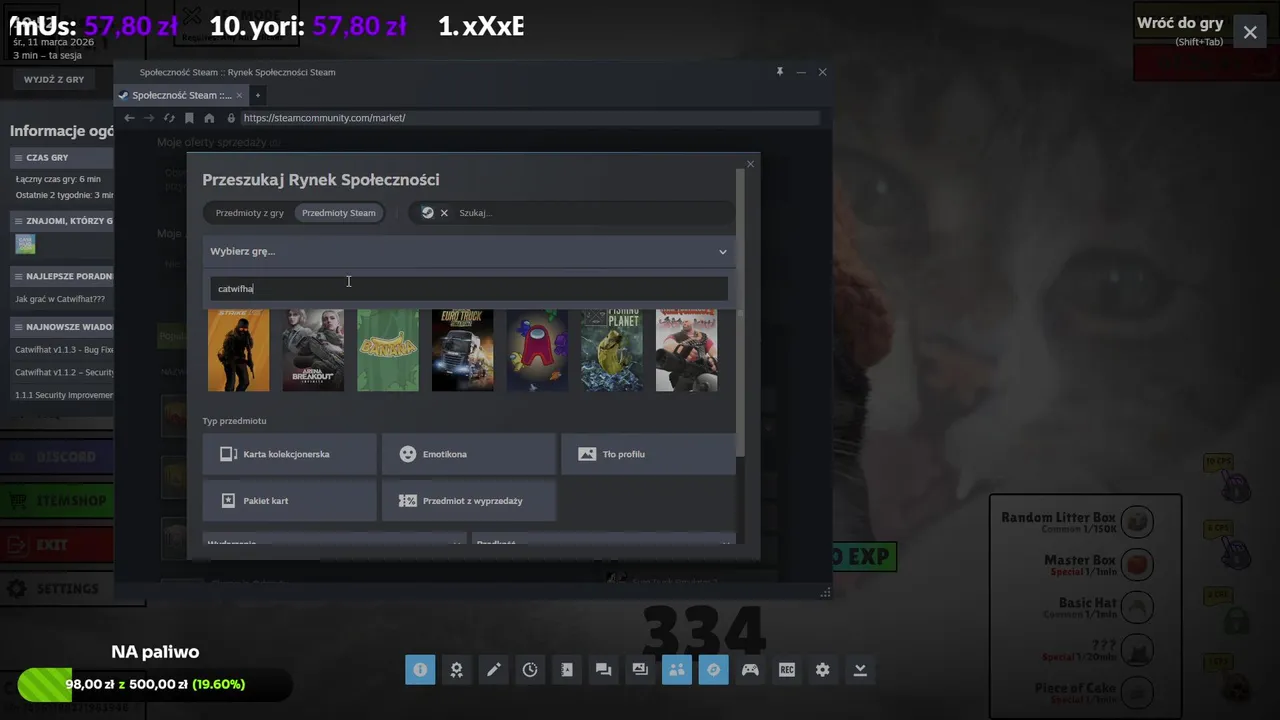Image resolution: width=1280 pixels, height=720 pixels.
Task: Open the REC game recording icon
Action: pyautogui.click(x=787, y=670)
